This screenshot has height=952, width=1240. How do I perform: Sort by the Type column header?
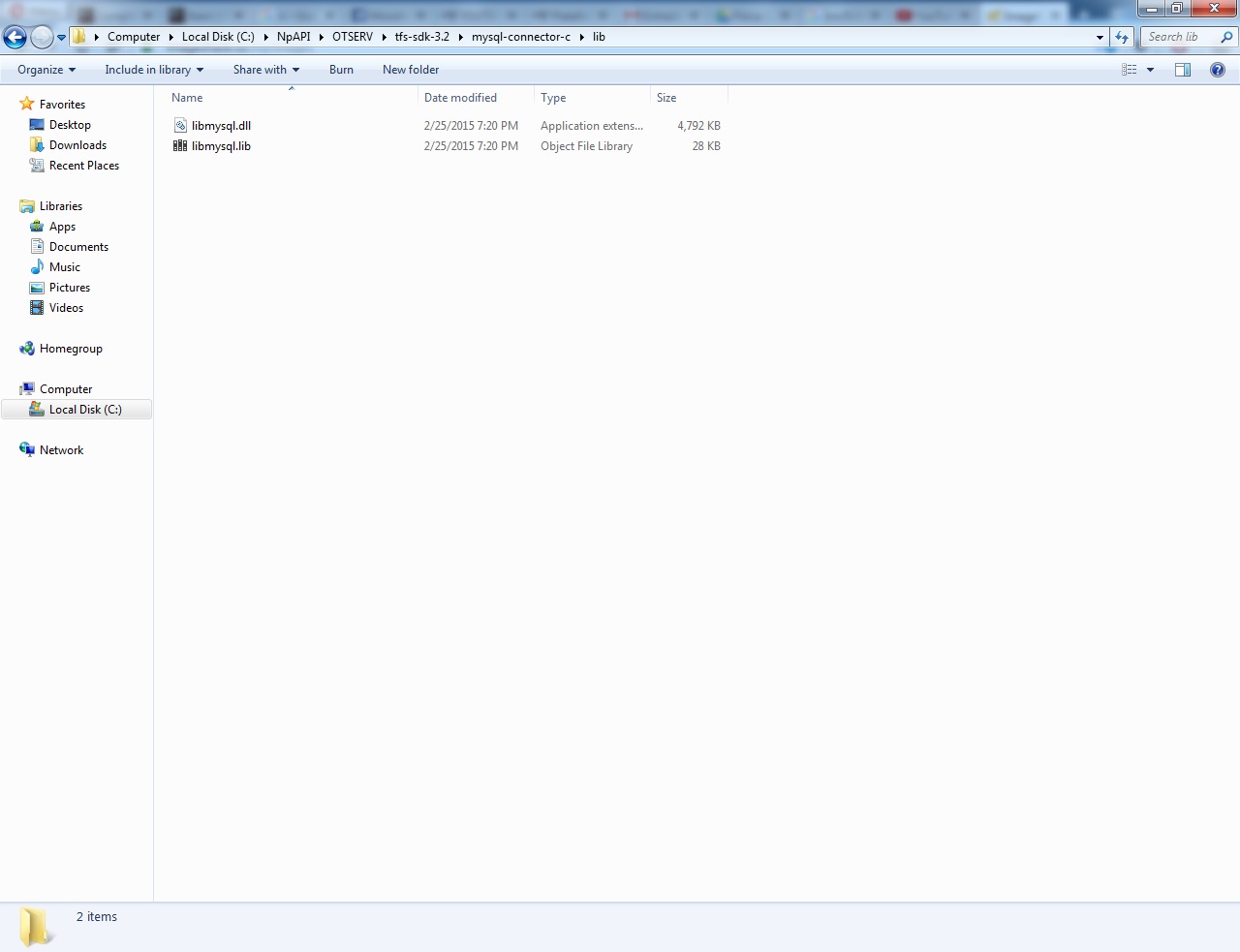pyautogui.click(x=592, y=98)
